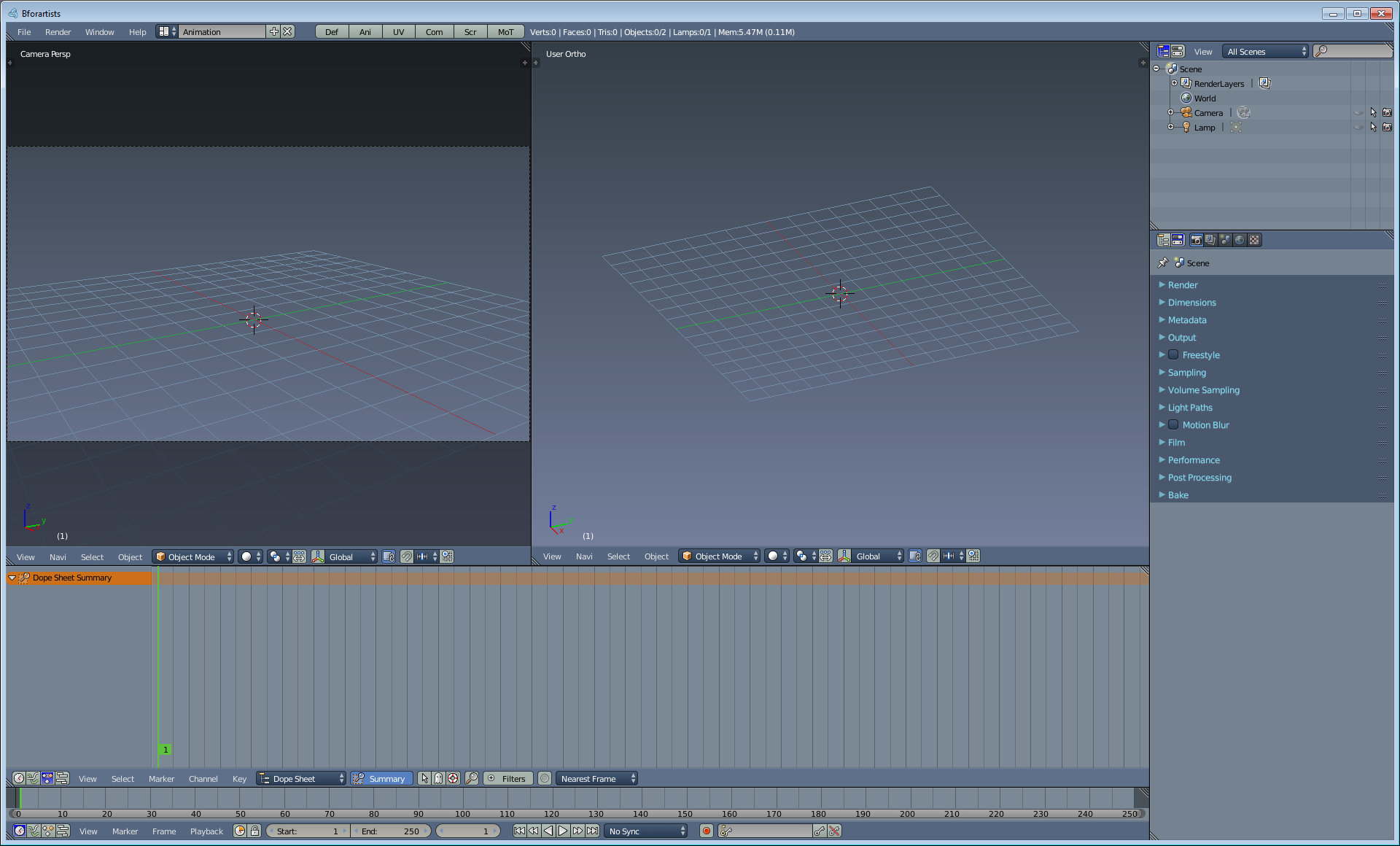Click the World properties tab icon

pos(1240,240)
